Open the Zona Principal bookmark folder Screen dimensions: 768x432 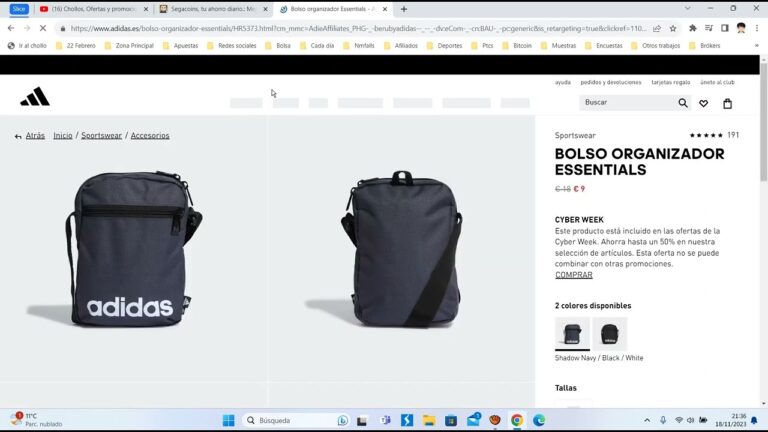tap(129, 46)
